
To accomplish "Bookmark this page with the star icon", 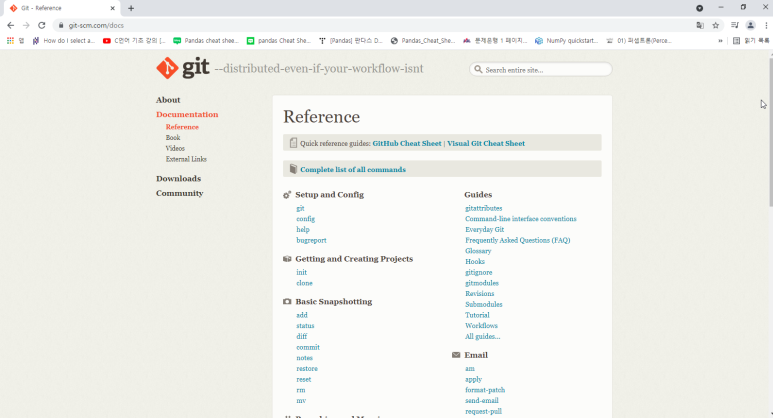I will click(x=716, y=25).
